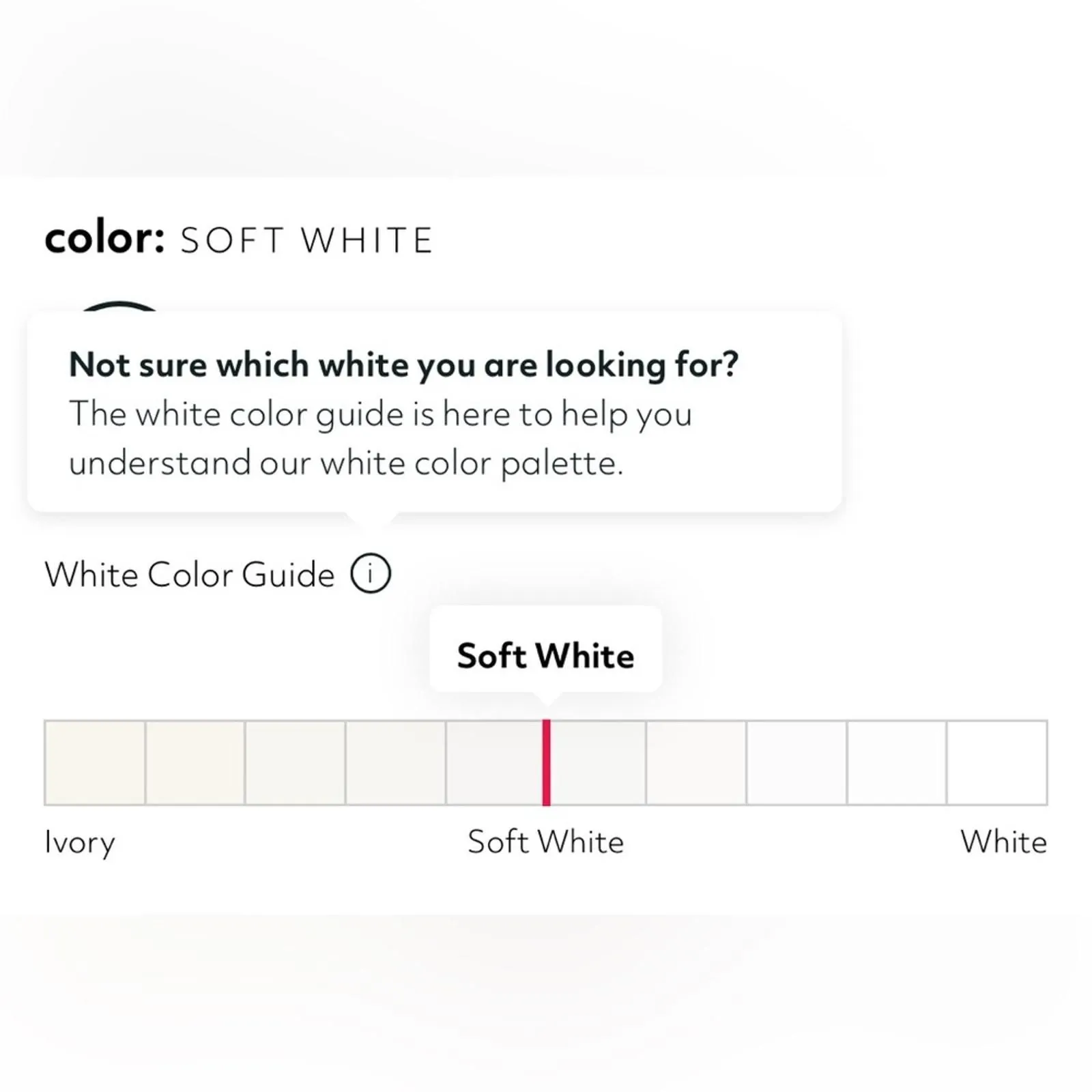Screen dimensions: 1092x1092
Task: Select the second swatch from the left
Action: point(195,762)
